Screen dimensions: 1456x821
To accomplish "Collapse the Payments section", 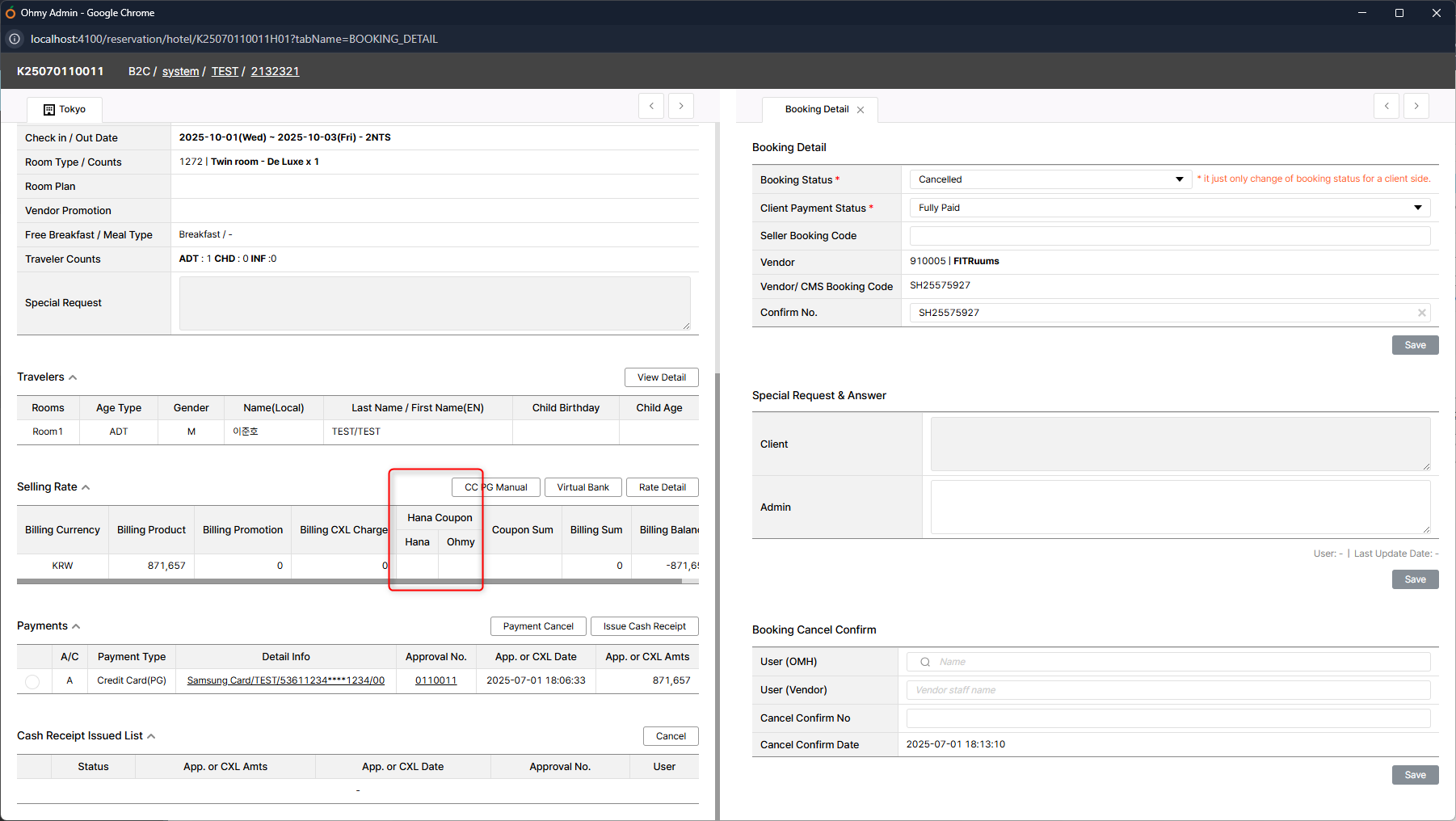I will [x=76, y=626].
